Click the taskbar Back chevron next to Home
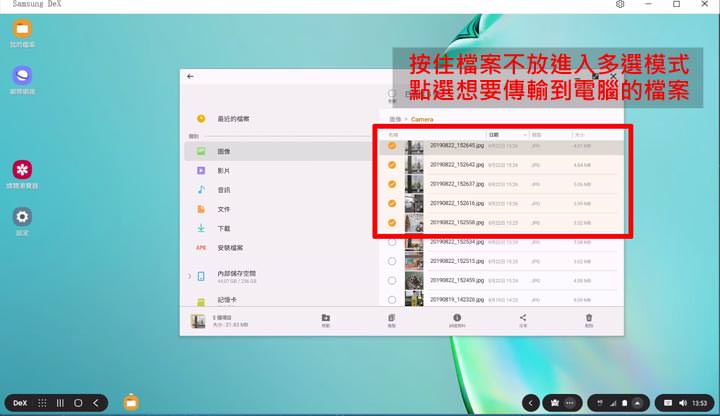 96,403
